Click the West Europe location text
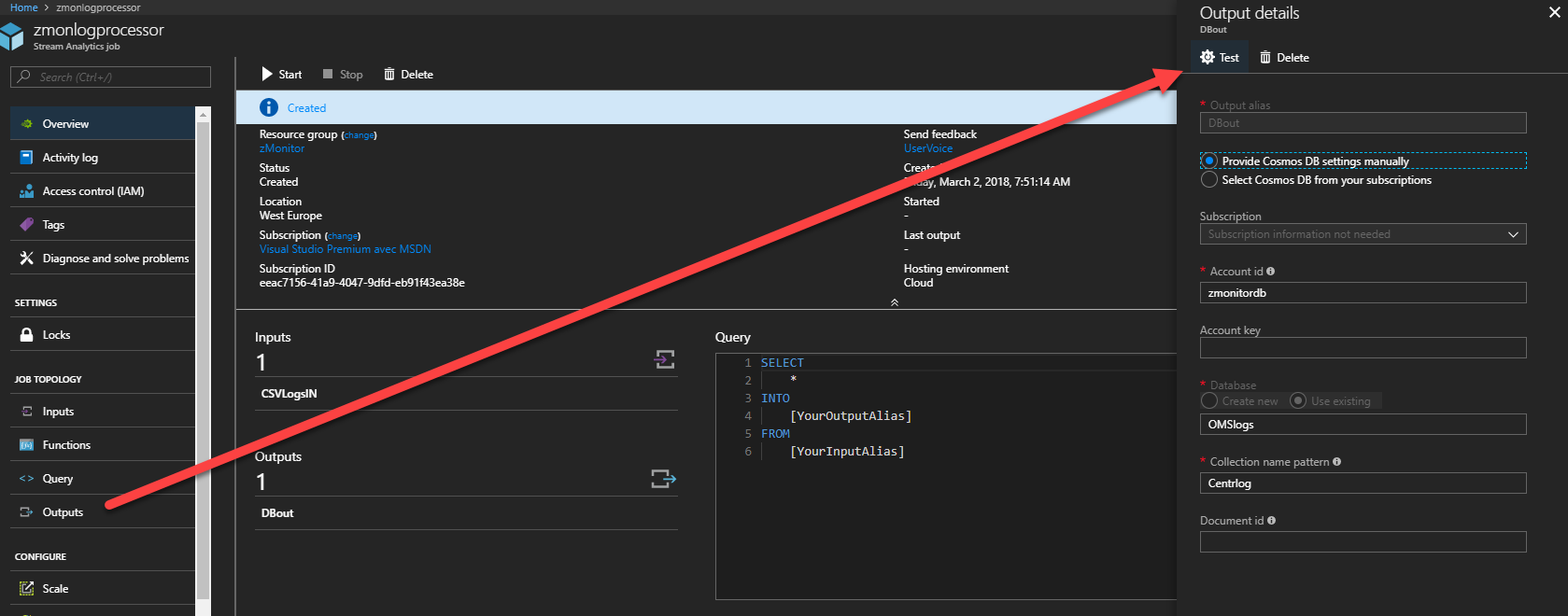Image resolution: width=1568 pixels, height=616 pixels. pos(290,216)
